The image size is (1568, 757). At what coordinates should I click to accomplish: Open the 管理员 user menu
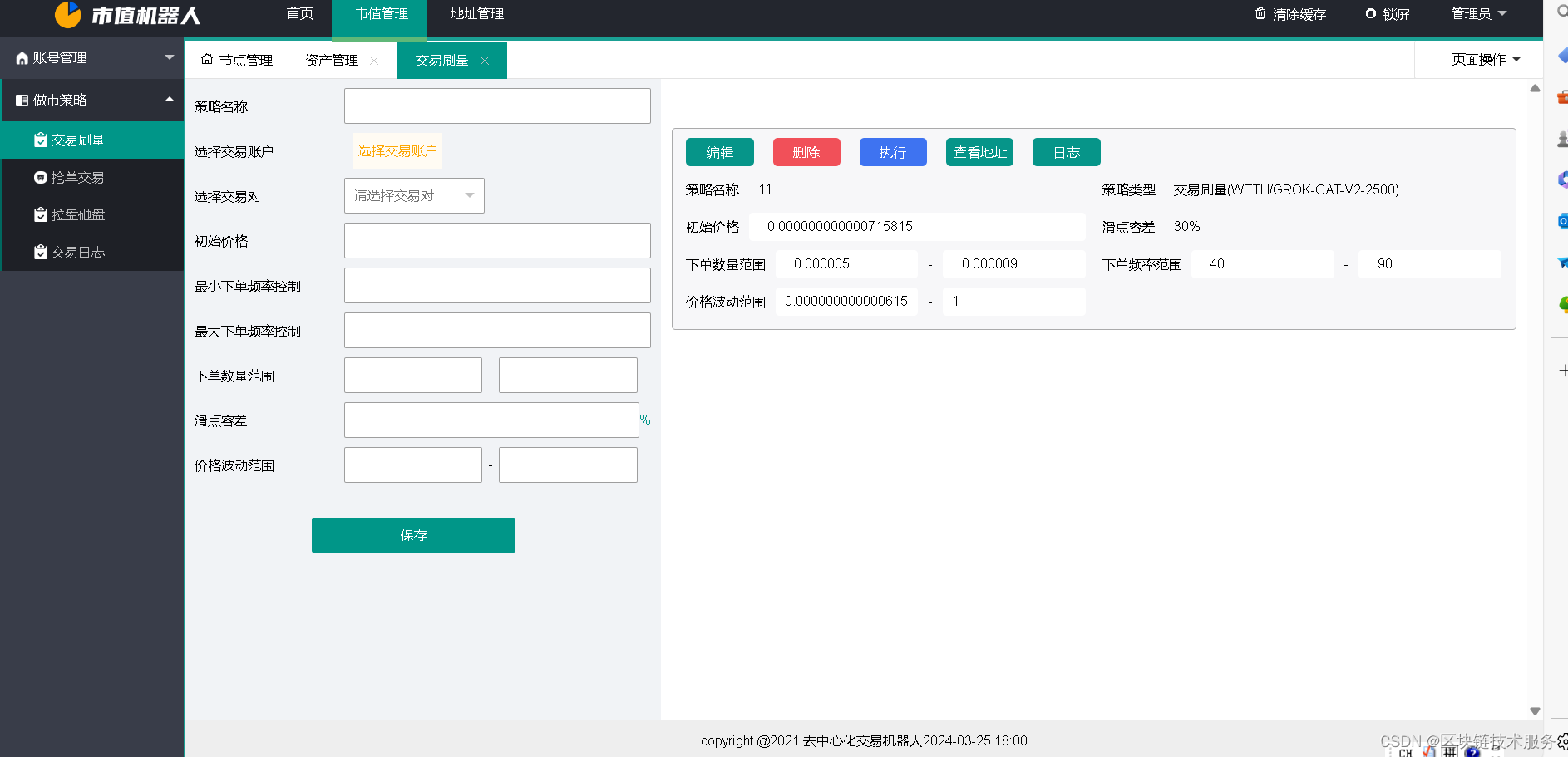1479,13
